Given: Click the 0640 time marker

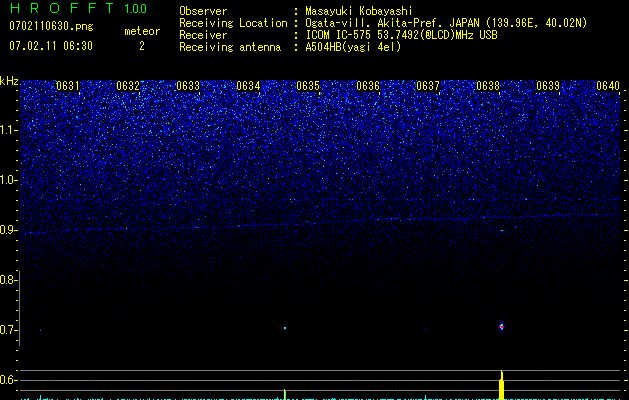Looking at the screenshot, I should pyautogui.click(x=608, y=86).
